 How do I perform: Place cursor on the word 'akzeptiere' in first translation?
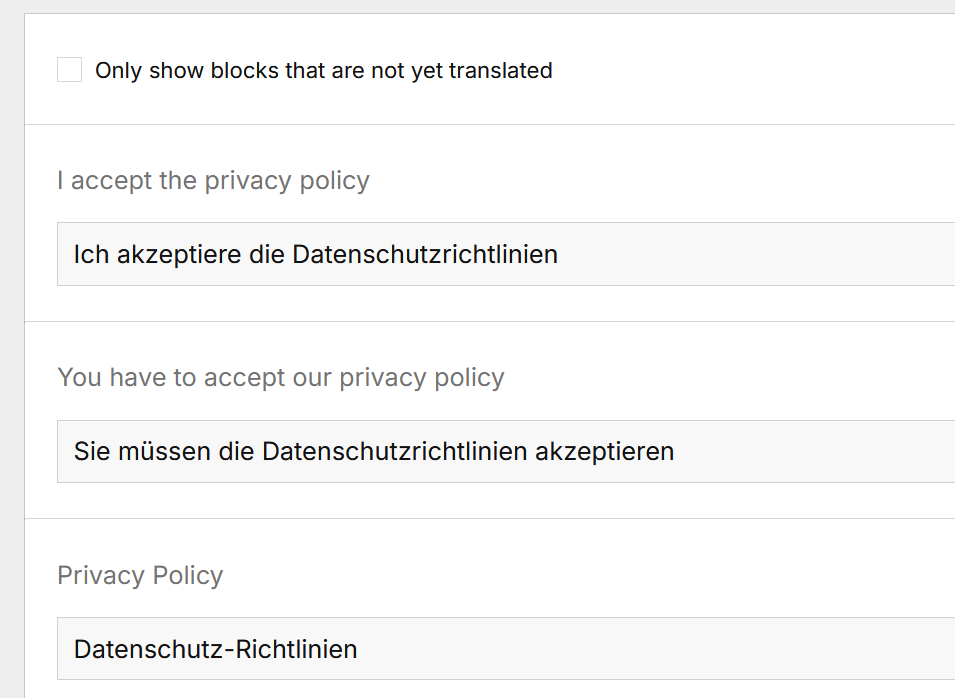point(171,255)
